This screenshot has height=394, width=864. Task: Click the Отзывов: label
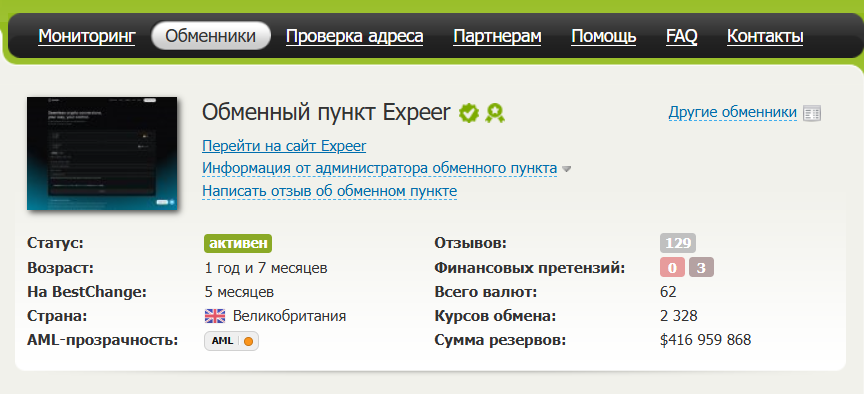471,243
